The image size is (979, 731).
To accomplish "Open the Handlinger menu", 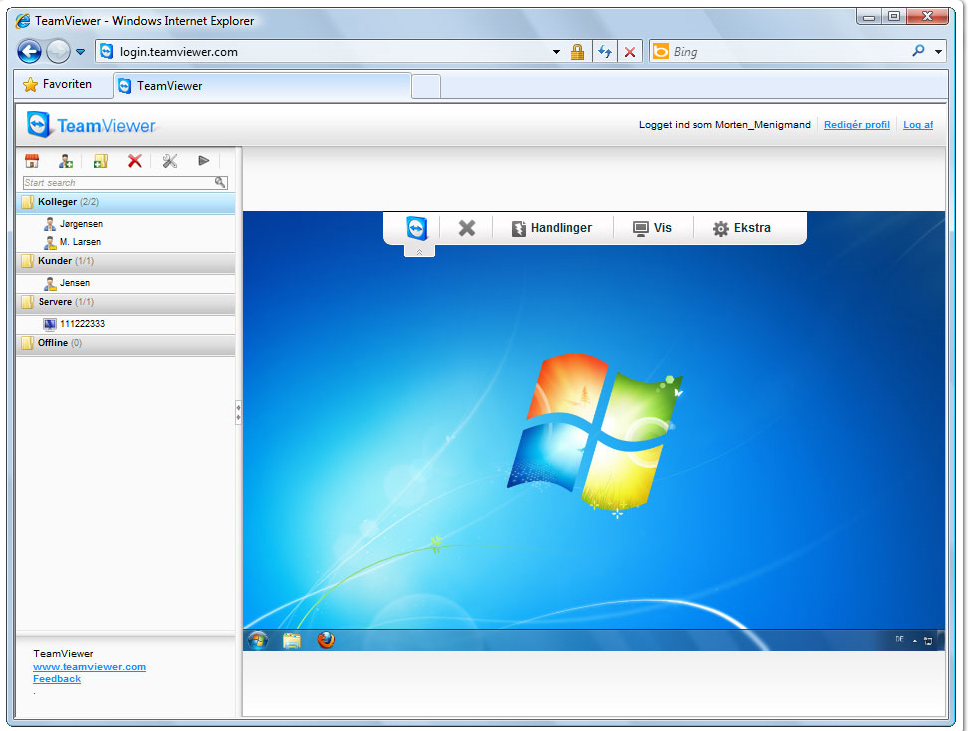I will 551,228.
